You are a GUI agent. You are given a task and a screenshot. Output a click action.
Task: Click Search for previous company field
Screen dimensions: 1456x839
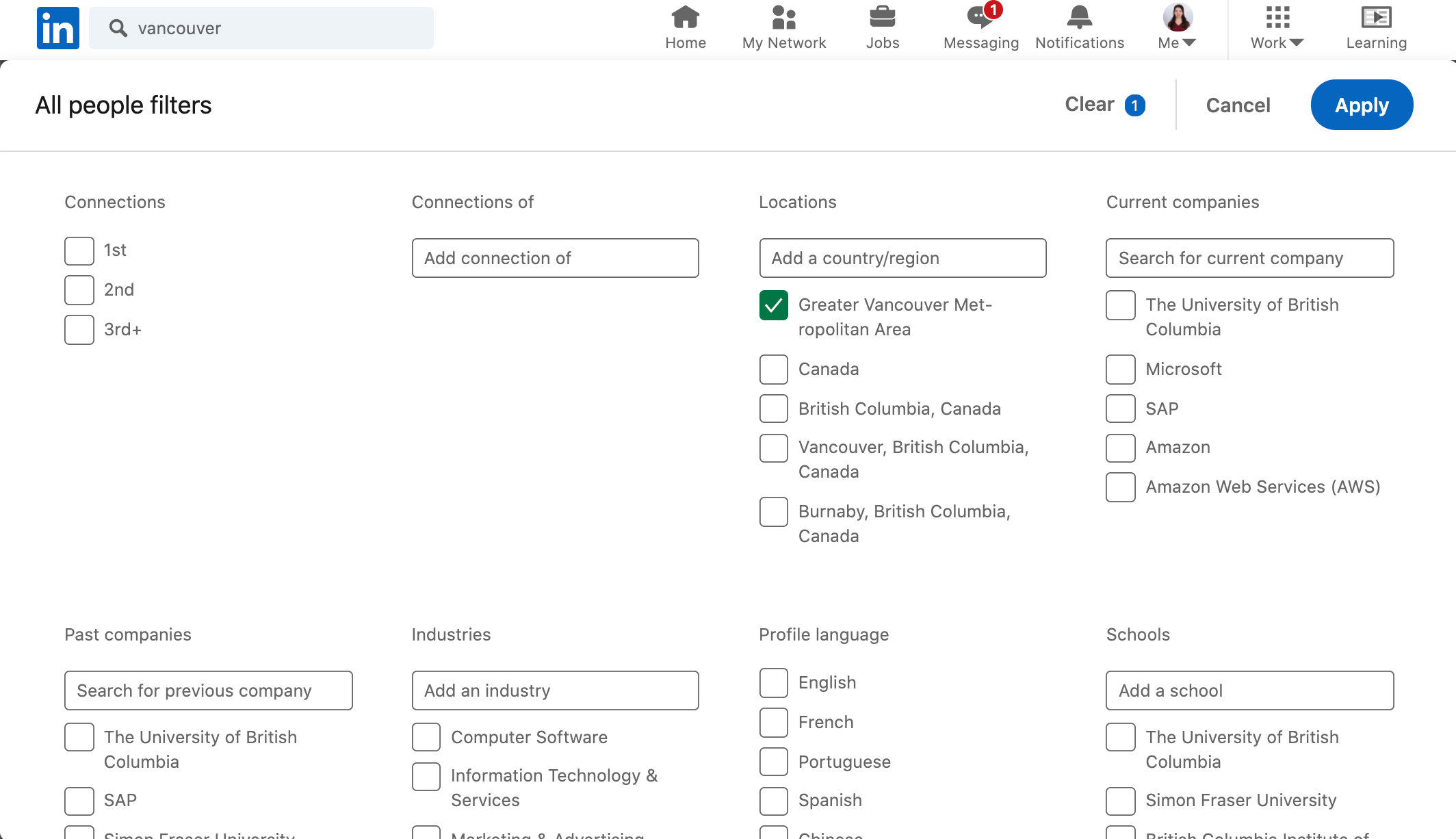click(x=209, y=690)
